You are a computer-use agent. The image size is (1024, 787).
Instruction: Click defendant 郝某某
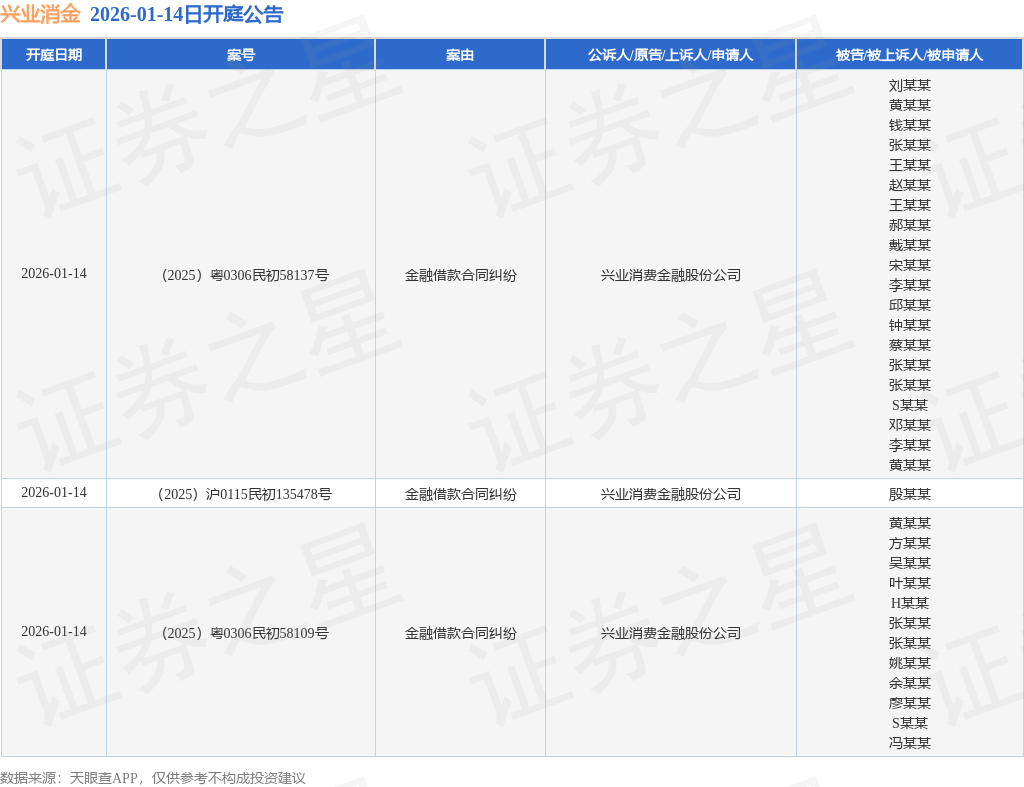[x=910, y=225]
